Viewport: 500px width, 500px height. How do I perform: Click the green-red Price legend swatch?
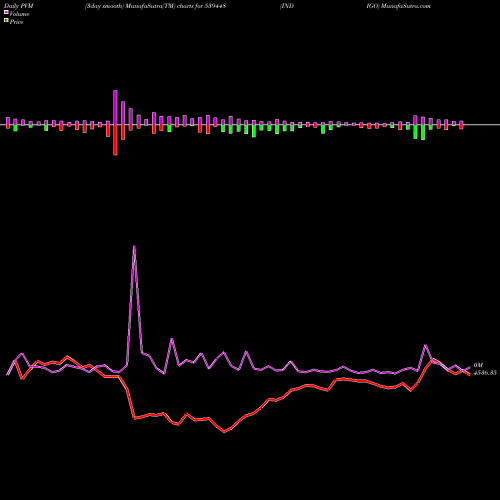coord(6,21)
